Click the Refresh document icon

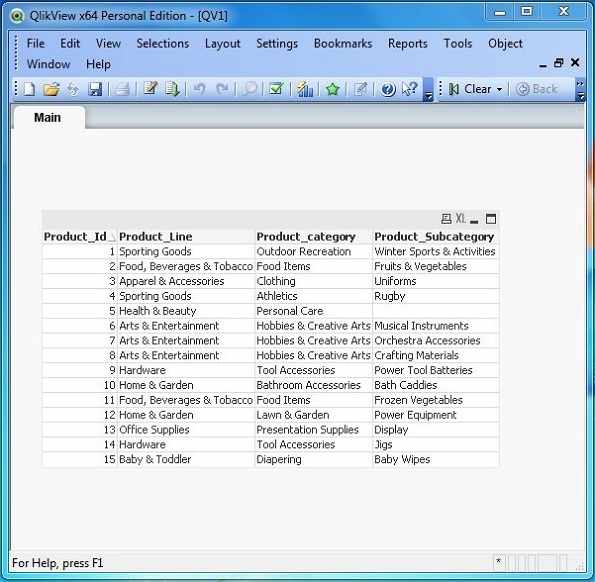click(x=72, y=89)
